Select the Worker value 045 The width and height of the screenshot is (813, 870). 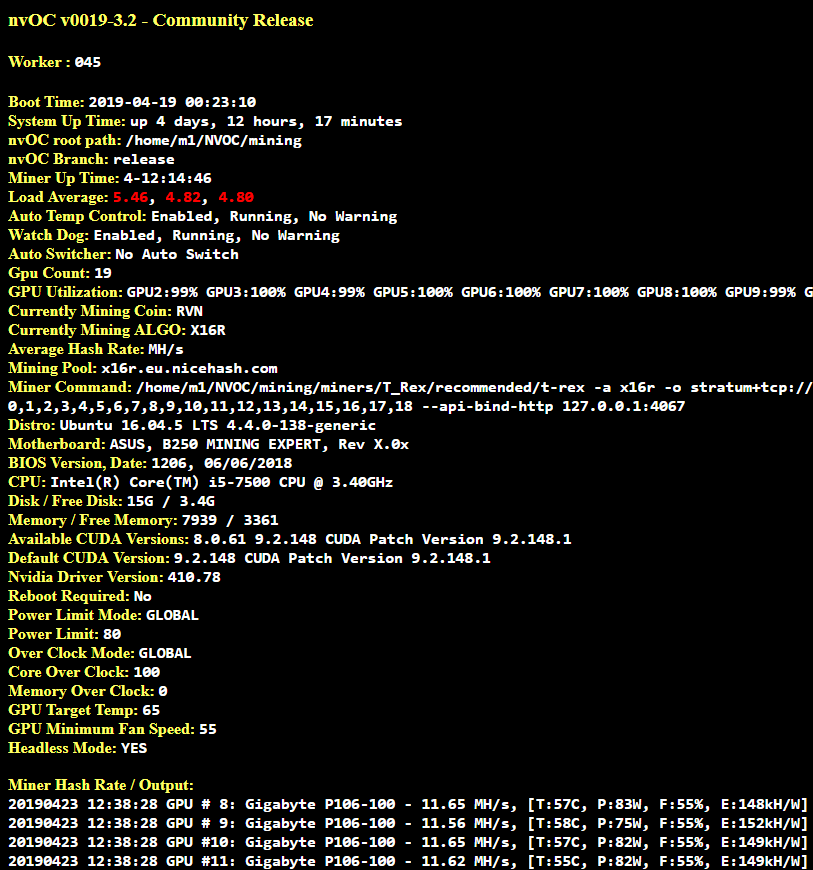[x=88, y=62]
